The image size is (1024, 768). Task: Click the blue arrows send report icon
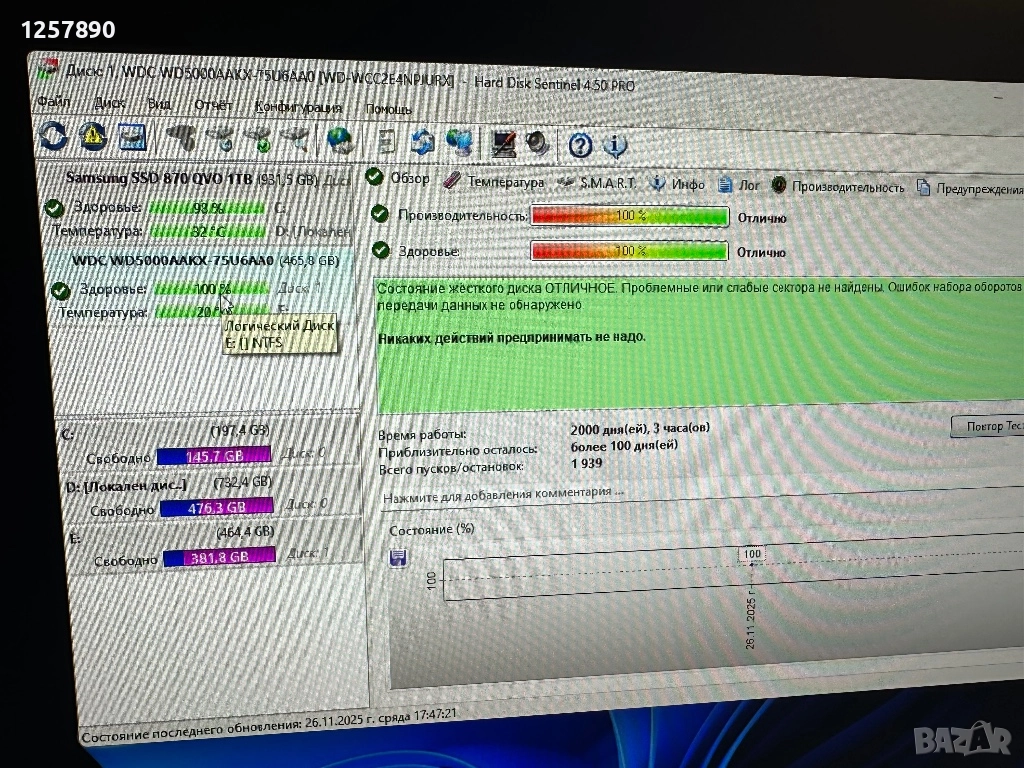click(423, 142)
